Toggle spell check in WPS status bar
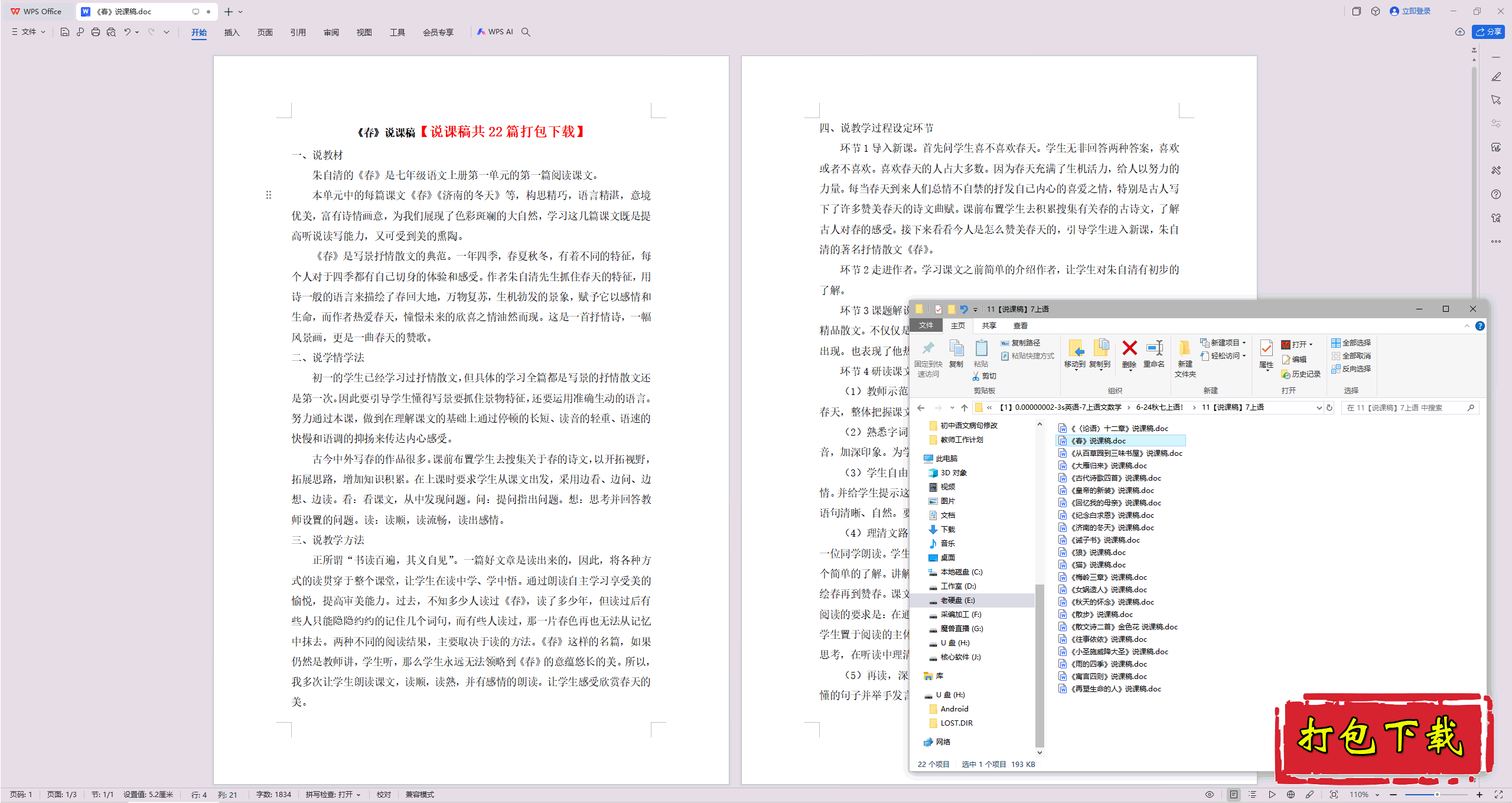Image resolution: width=1512 pixels, height=803 pixels. coord(333,795)
